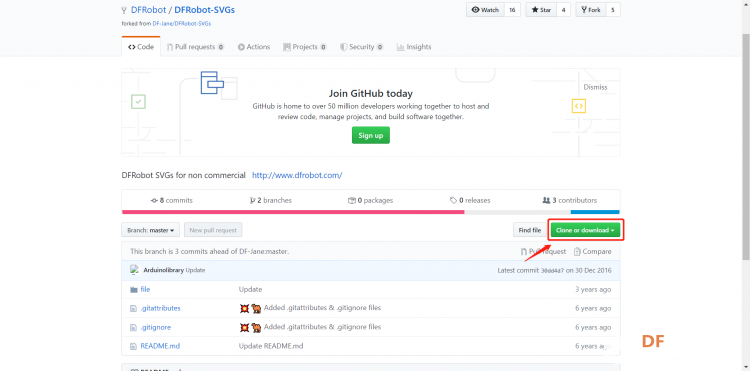Open the Update README.md commit message
This screenshot has height=371, width=750.
[x=271, y=346]
